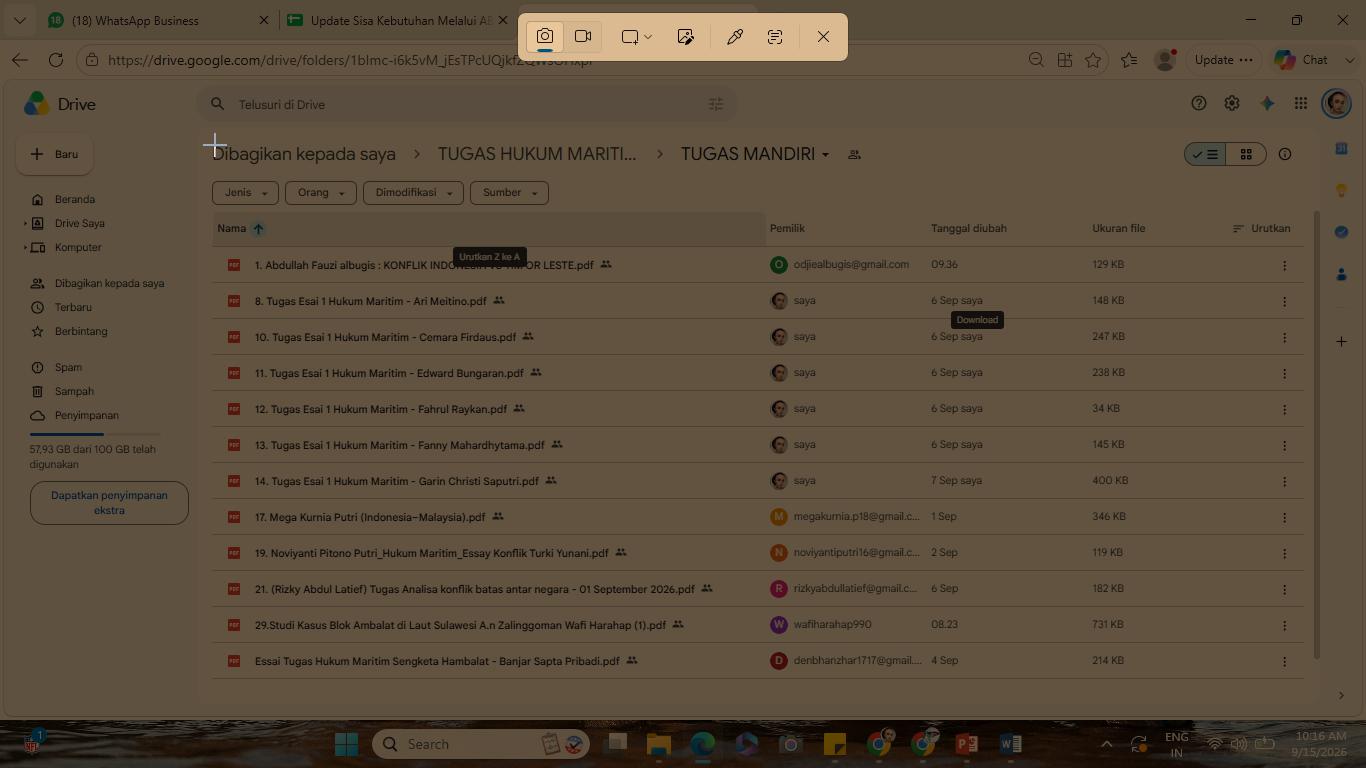The width and height of the screenshot is (1366, 768).
Task: Show folder details info icon
Action: coord(1285,154)
